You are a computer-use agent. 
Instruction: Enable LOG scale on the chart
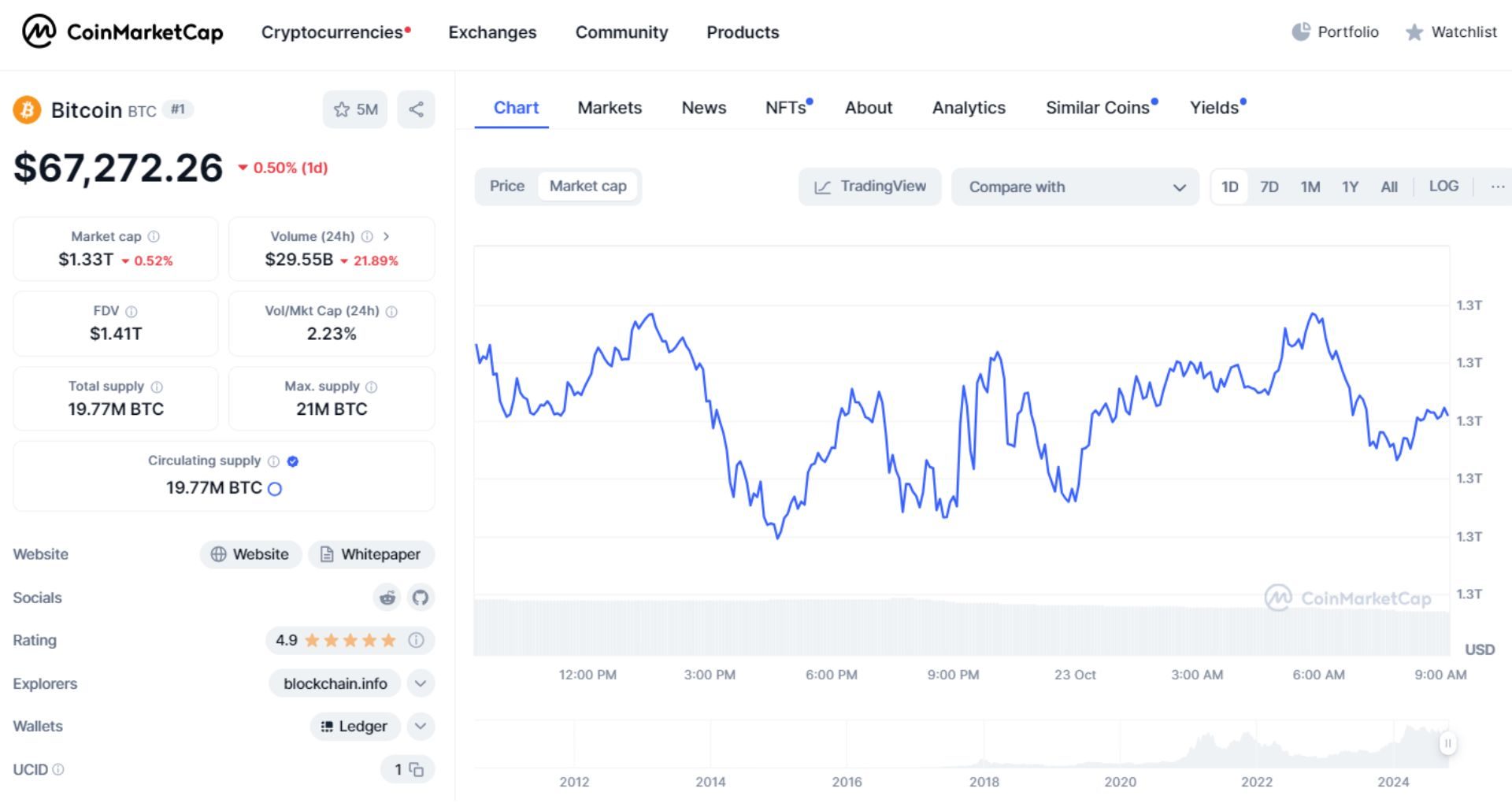[1443, 186]
